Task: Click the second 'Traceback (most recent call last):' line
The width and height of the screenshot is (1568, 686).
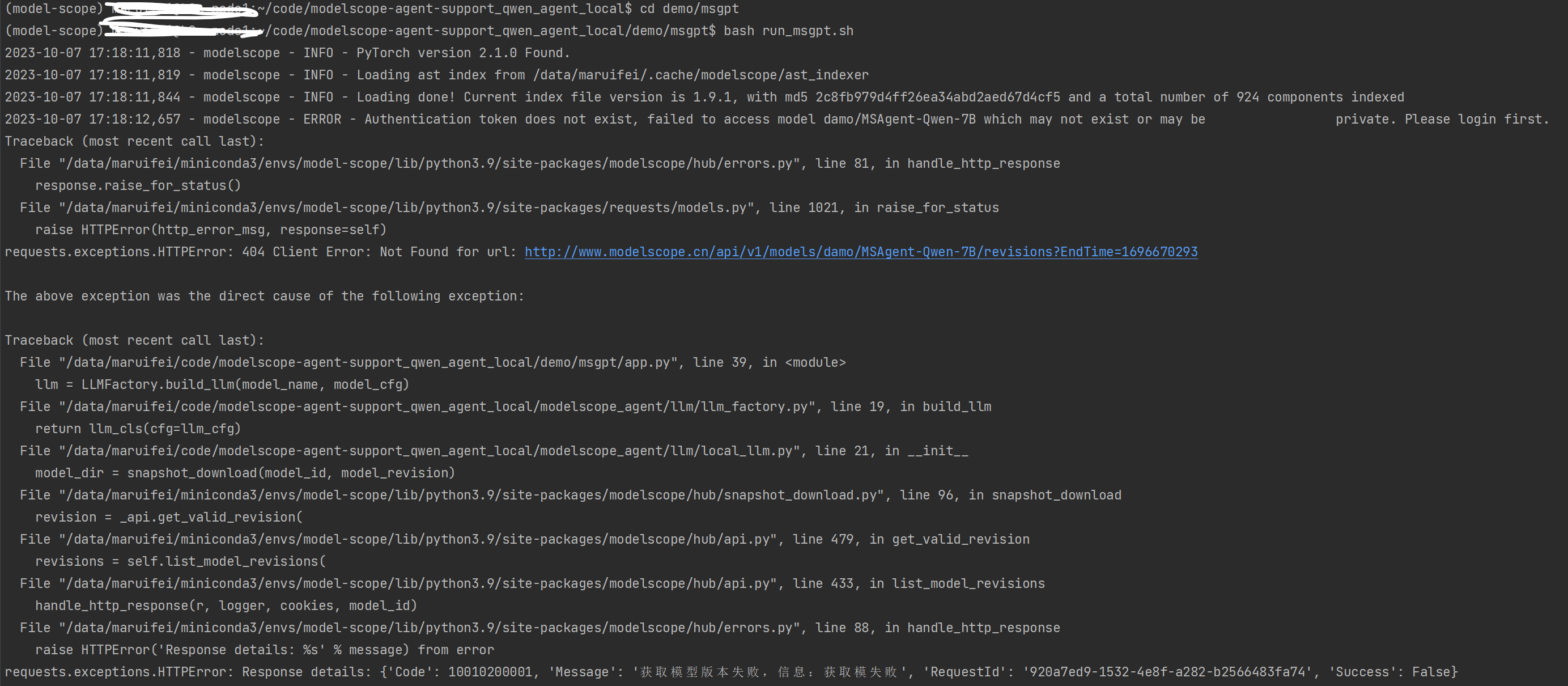Action: pyautogui.click(x=134, y=340)
